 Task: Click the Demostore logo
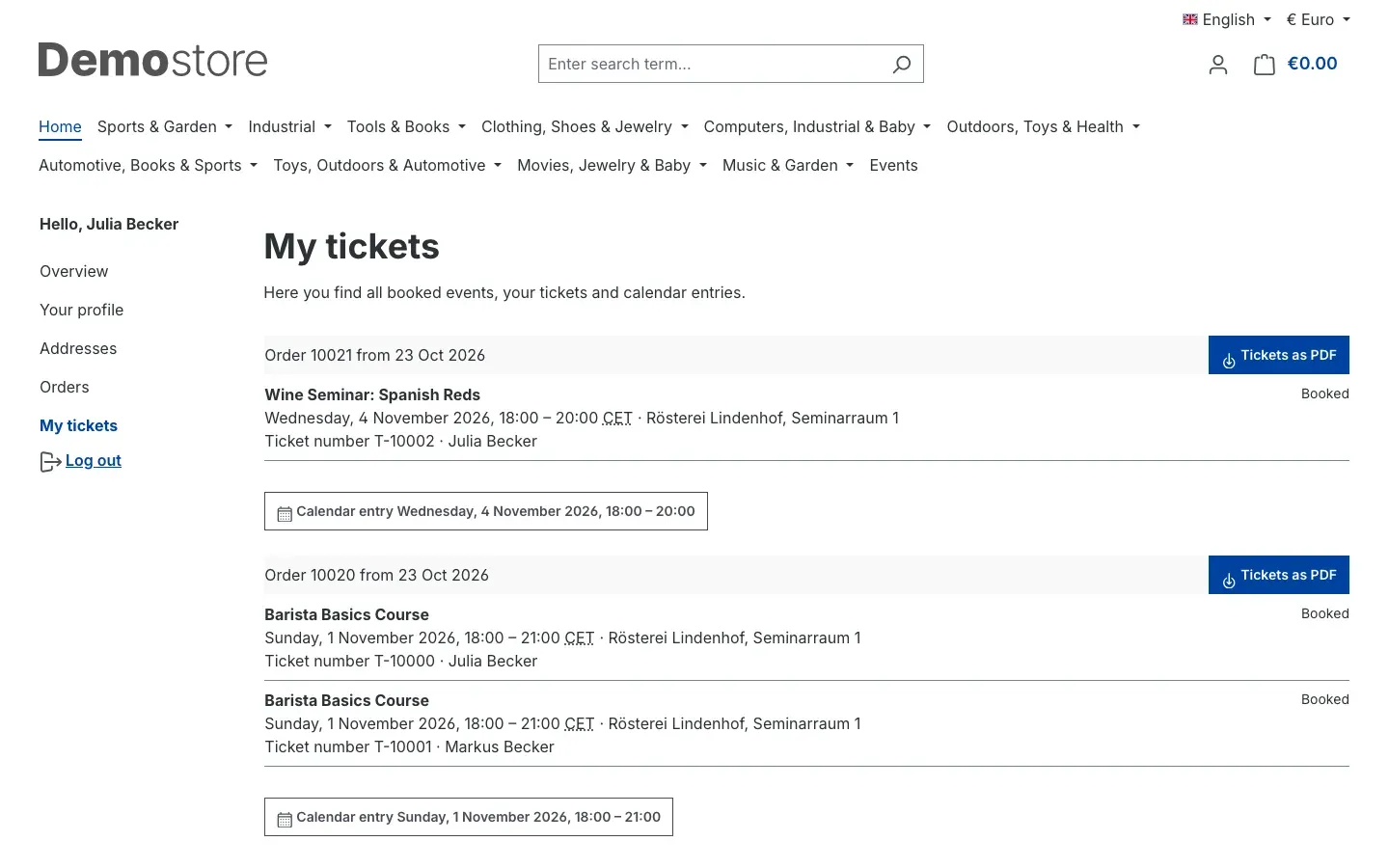click(x=152, y=60)
